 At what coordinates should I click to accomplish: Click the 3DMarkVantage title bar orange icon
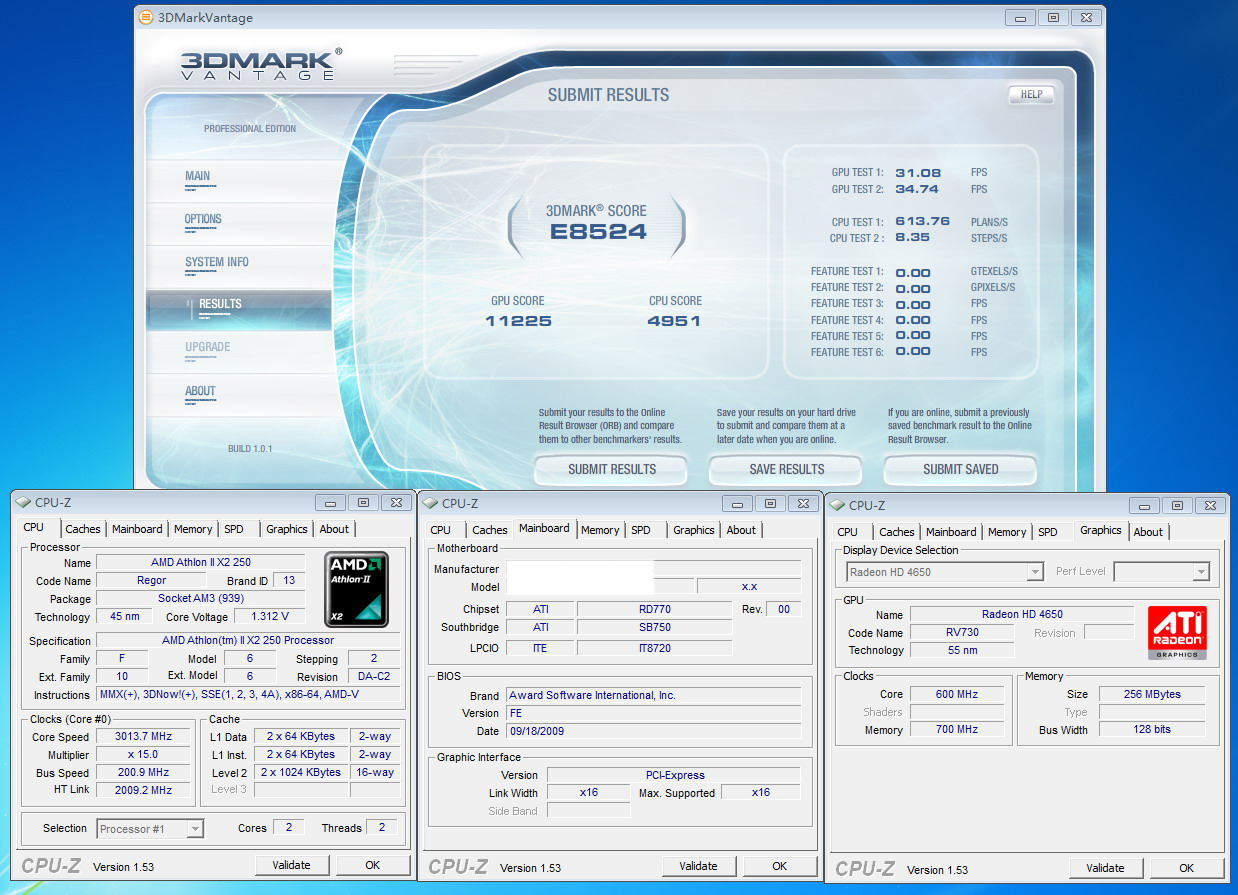[x=146, y=17]
